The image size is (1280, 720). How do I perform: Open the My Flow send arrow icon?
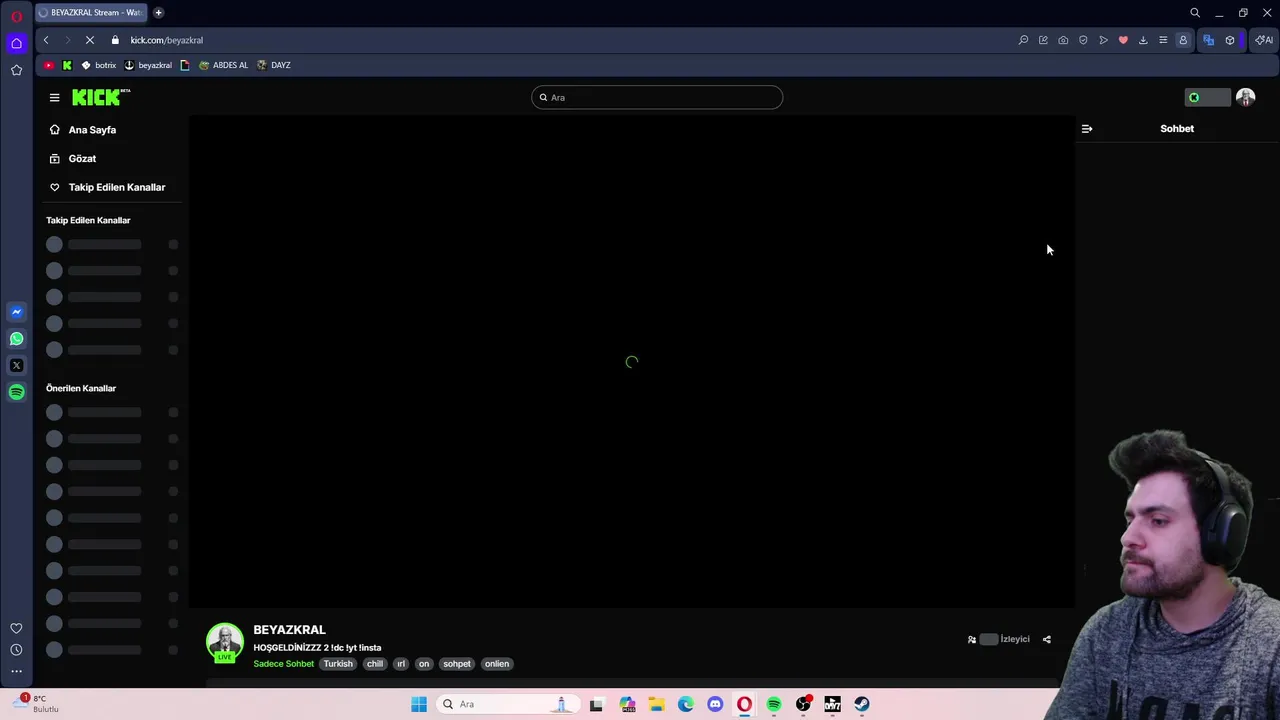[1103, 40]
